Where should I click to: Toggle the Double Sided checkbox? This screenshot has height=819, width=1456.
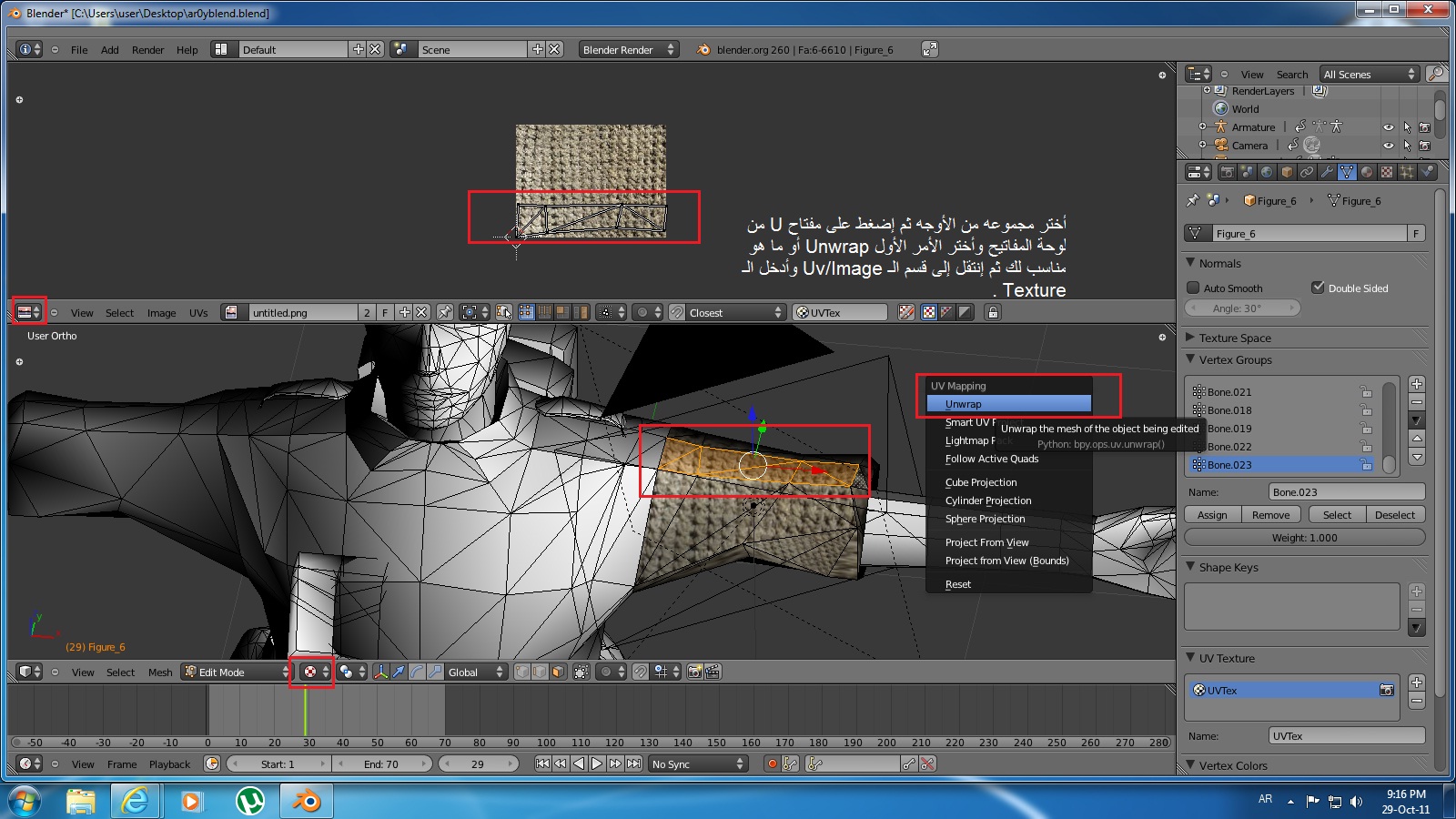(1318, 288)
